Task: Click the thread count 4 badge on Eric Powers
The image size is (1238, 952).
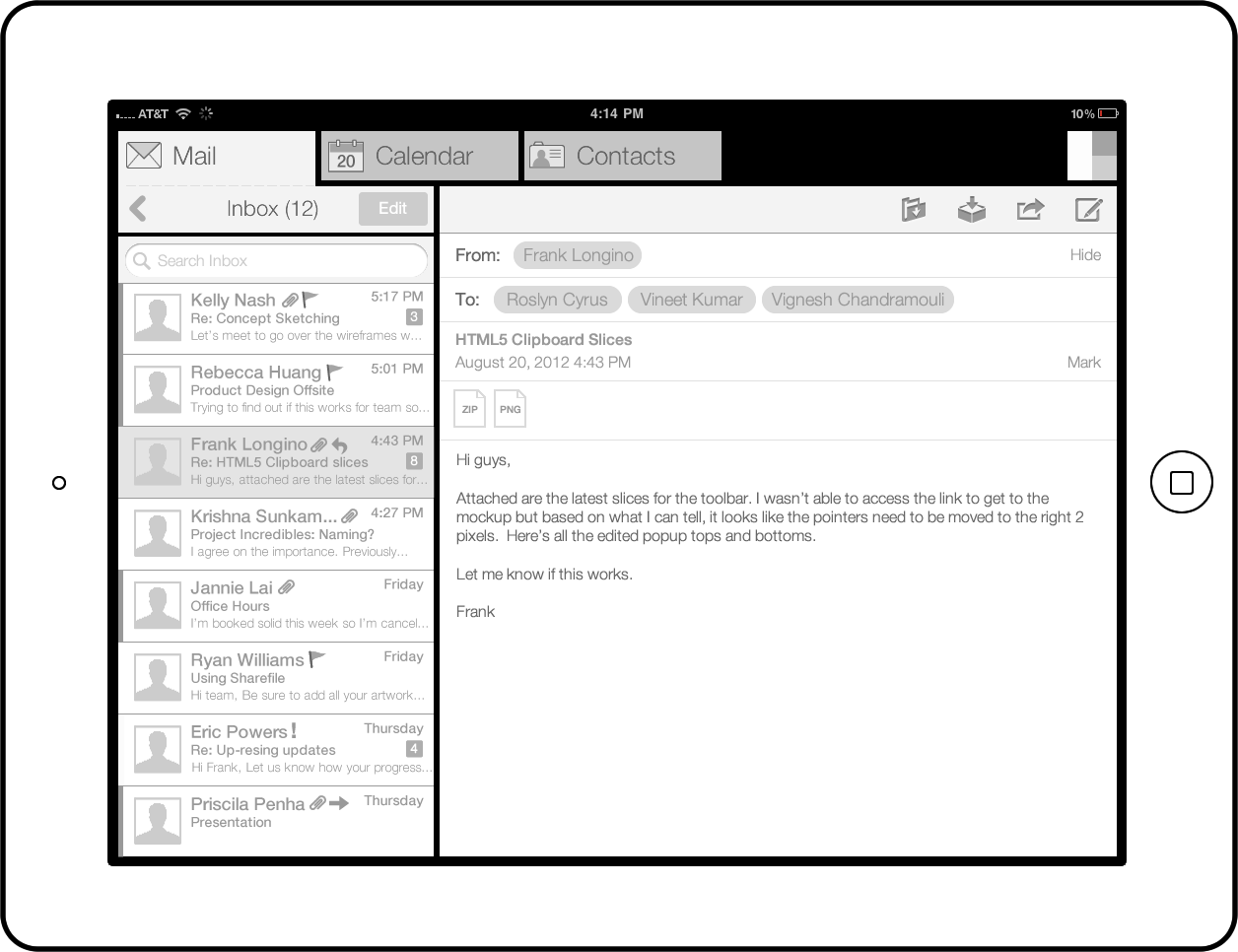Action: 414,748
